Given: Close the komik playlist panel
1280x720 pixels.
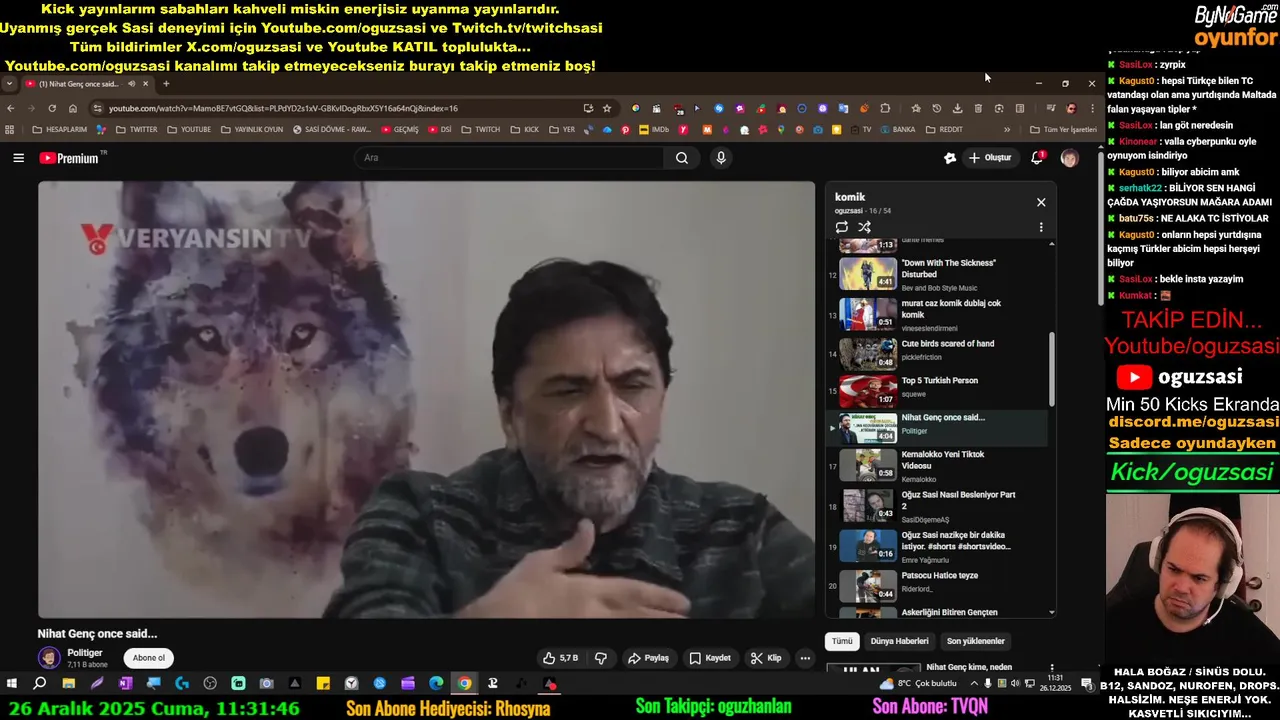Looking at the screenshot, I should click(1041, 202).
